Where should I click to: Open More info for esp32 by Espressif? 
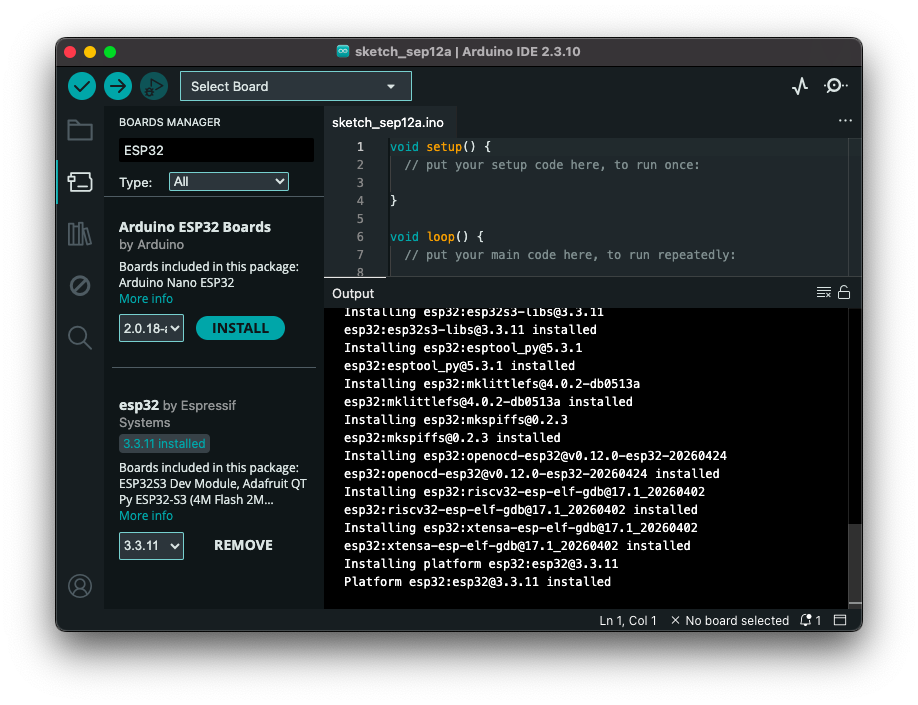coord(146,516)
